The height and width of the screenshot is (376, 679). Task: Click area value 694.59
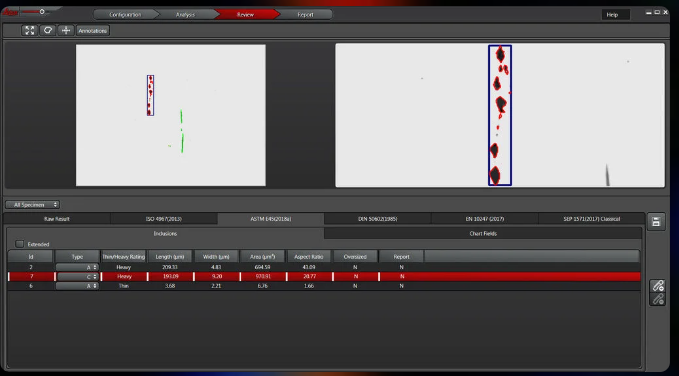click(262, 267)
